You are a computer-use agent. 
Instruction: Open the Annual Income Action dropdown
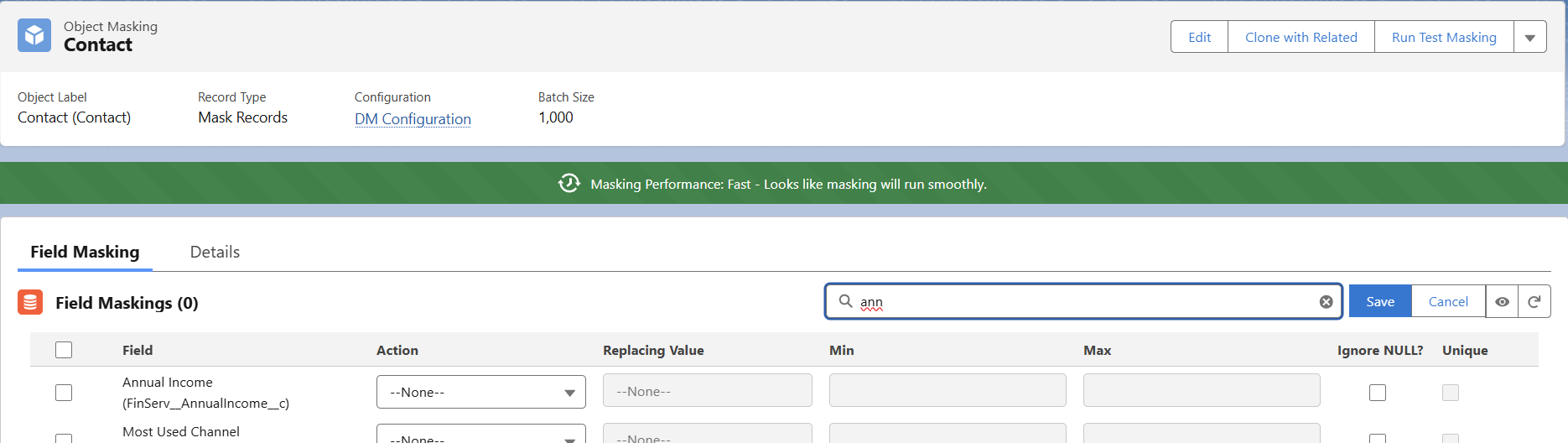click(480, 392)
